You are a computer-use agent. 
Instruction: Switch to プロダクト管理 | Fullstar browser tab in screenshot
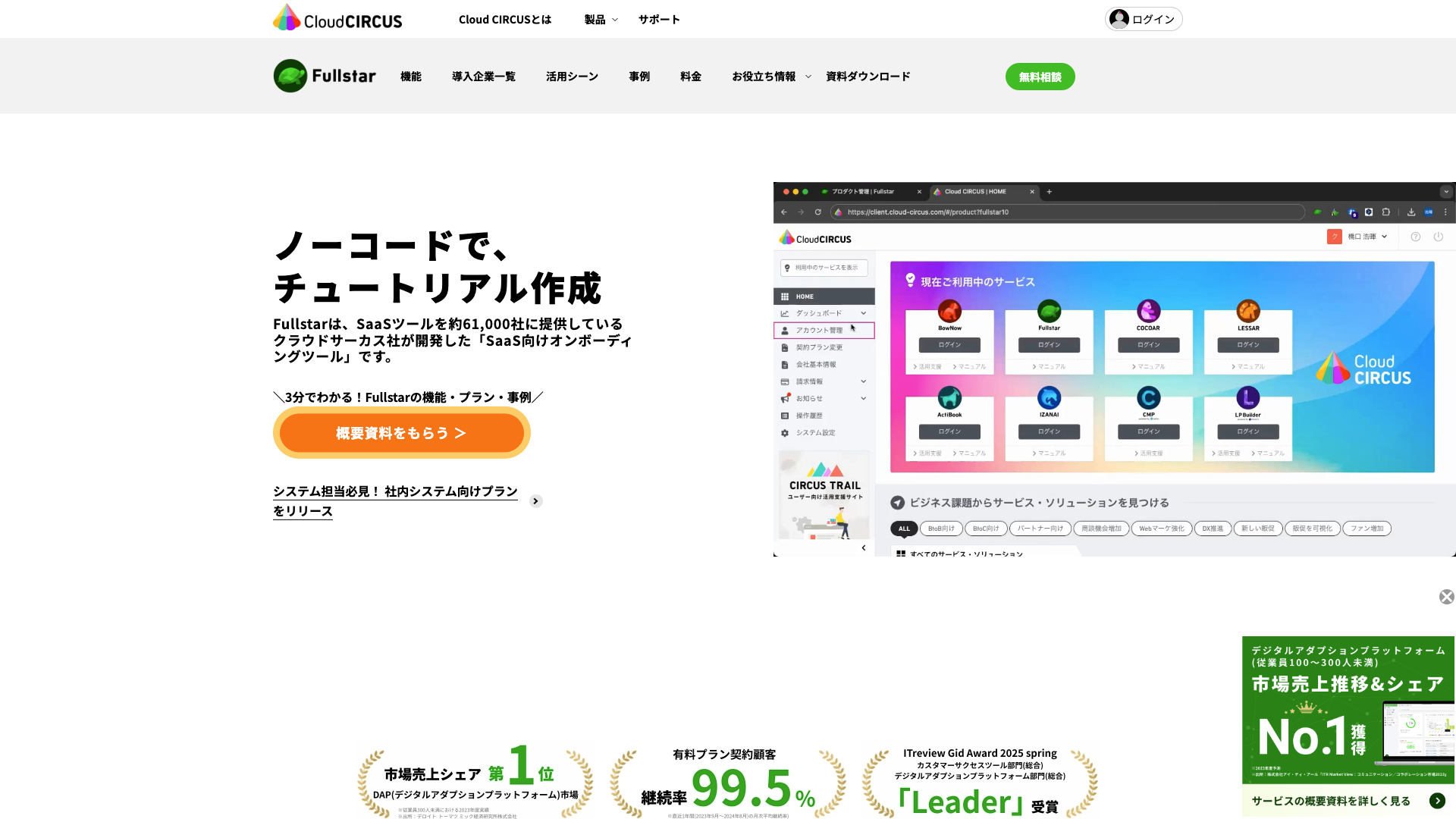pyautogui.click(x=871, y=192)
